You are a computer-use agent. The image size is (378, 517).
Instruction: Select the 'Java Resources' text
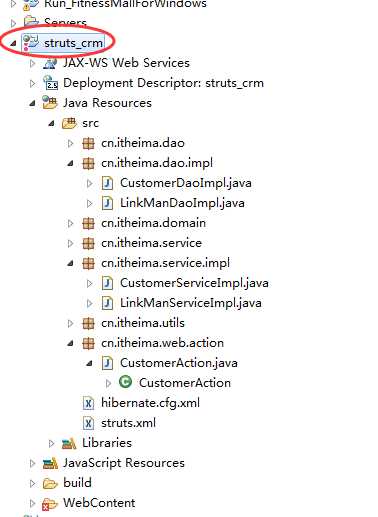click(x=107, y=103)
